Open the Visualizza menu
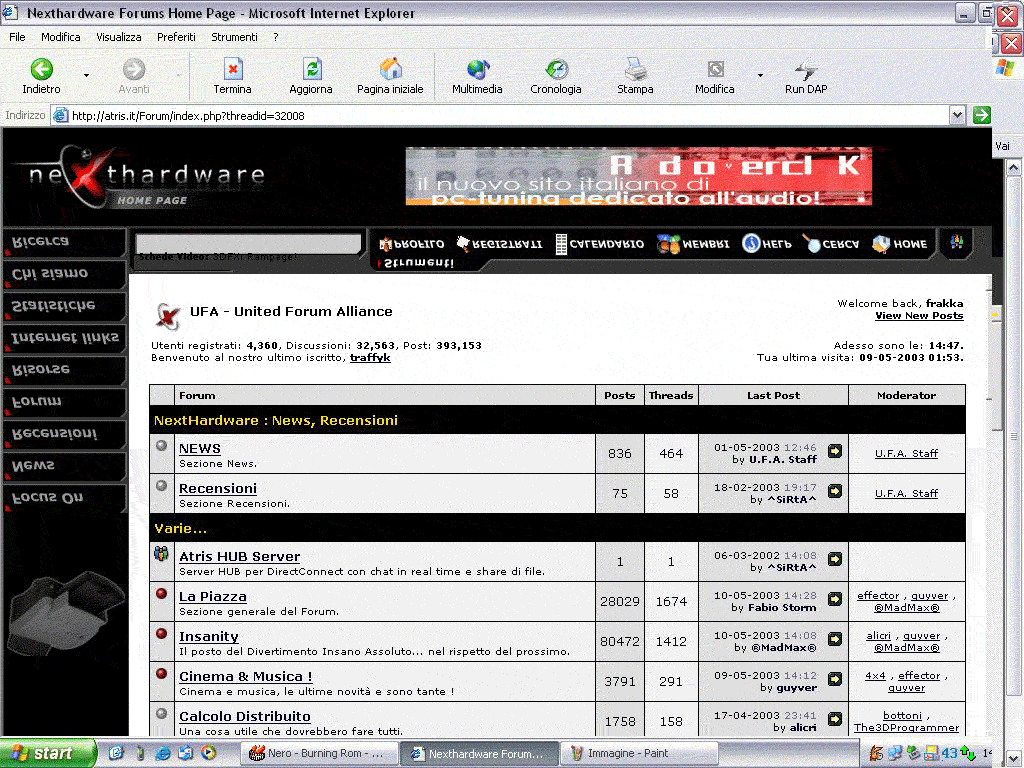Viewport: 1024px width, 768px height. [x=119, y=37]
